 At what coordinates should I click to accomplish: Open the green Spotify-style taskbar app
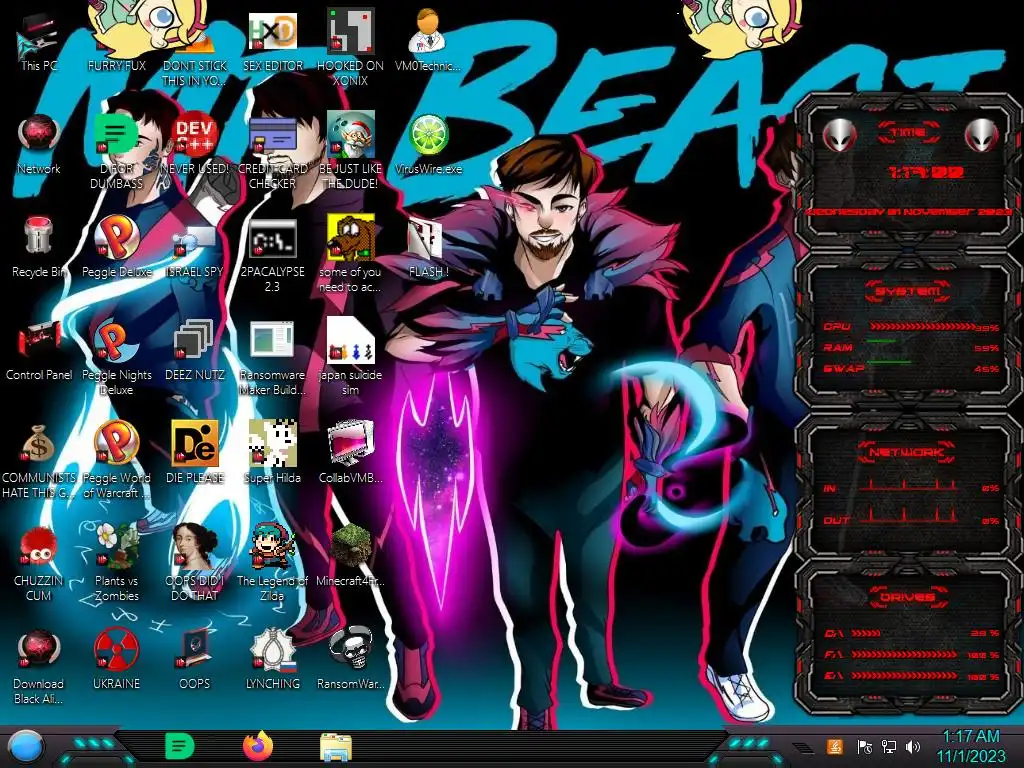coord(180,746)
